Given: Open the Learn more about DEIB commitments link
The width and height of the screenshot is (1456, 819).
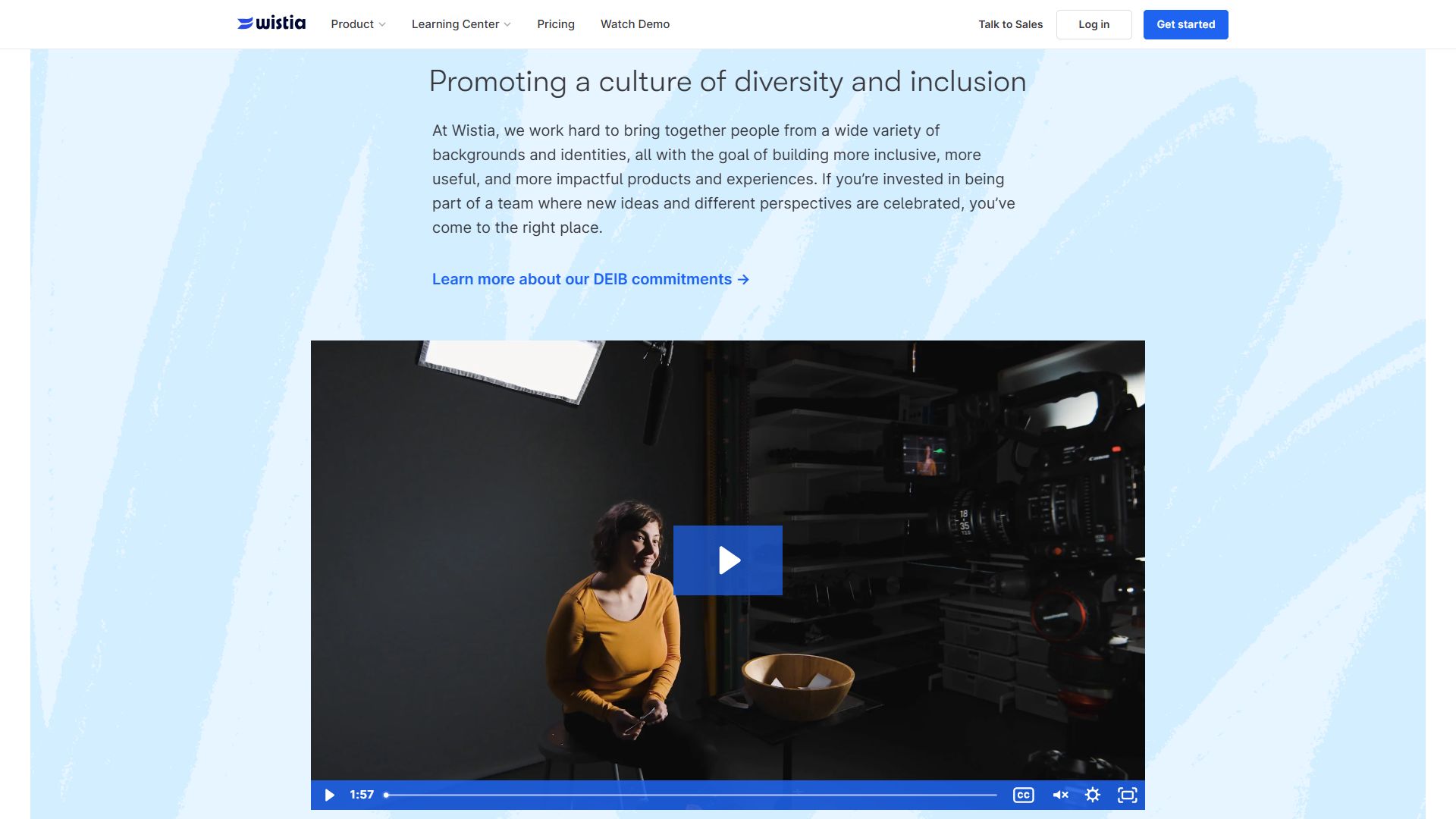Looking at the screenshot, I should tap(582, 279).
